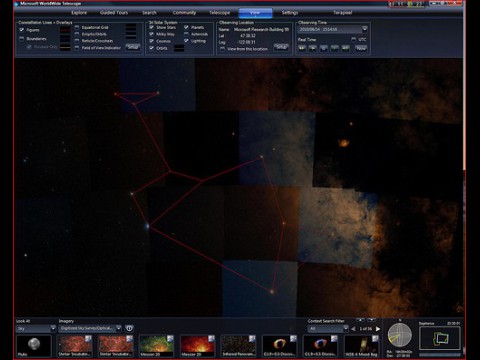Select the View tab

pyautogui.click(x=255, y=13)
